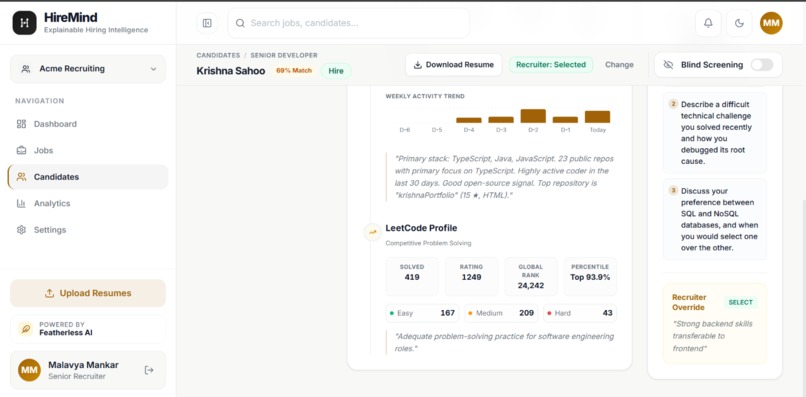Viewport: 806px width, 397px height.
Task: Expand the Acme Recruiting workspace dropdown
Action: [88, 69]
